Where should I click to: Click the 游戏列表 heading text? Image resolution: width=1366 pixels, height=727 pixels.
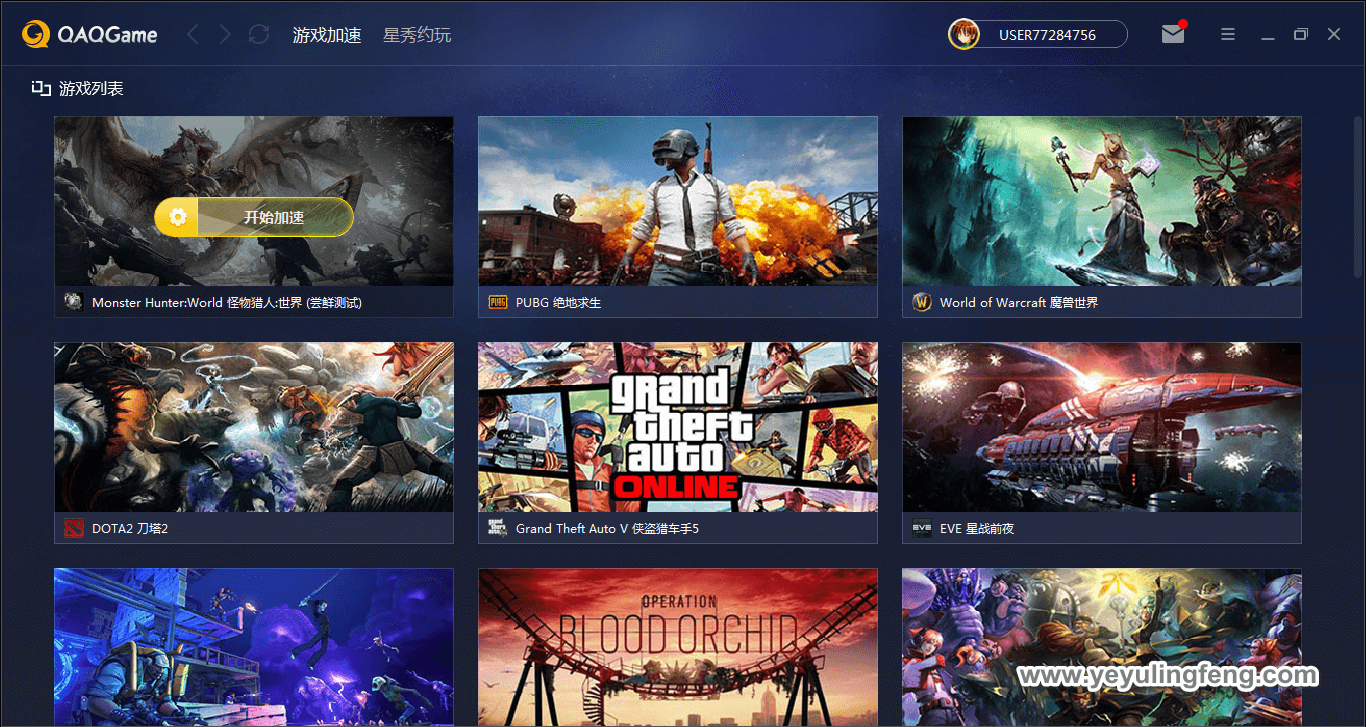click(x=91, y=89)
